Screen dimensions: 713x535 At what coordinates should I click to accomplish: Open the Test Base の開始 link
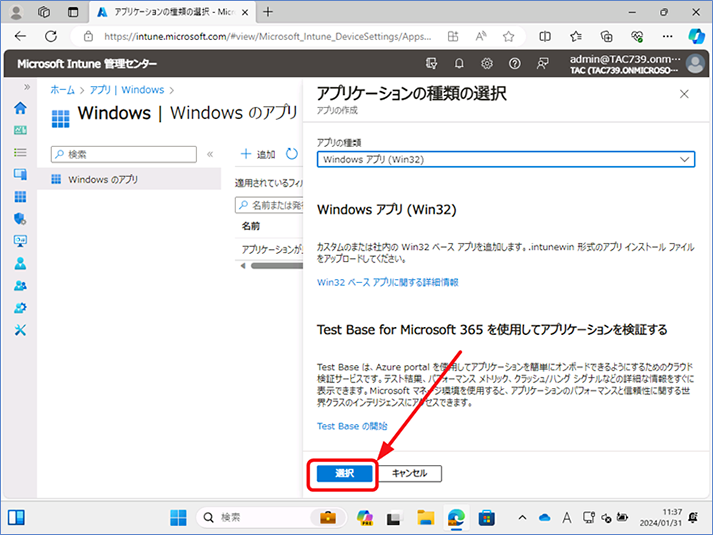click(x=352, y=426)
